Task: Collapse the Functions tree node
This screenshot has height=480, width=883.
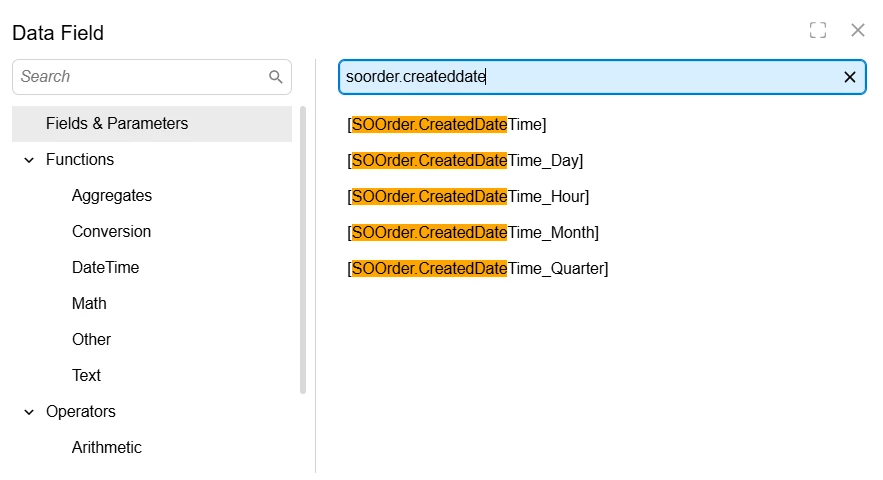Action: 29,160
